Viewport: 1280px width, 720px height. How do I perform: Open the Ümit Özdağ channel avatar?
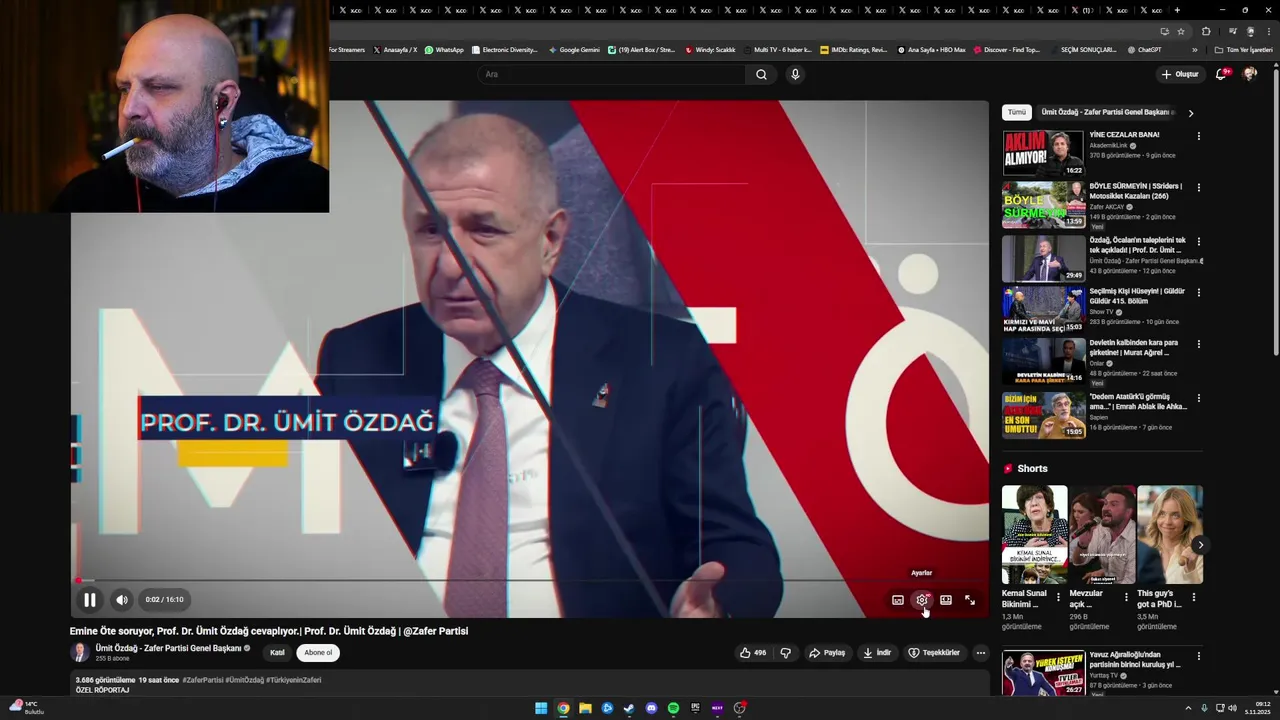(79, 653)
